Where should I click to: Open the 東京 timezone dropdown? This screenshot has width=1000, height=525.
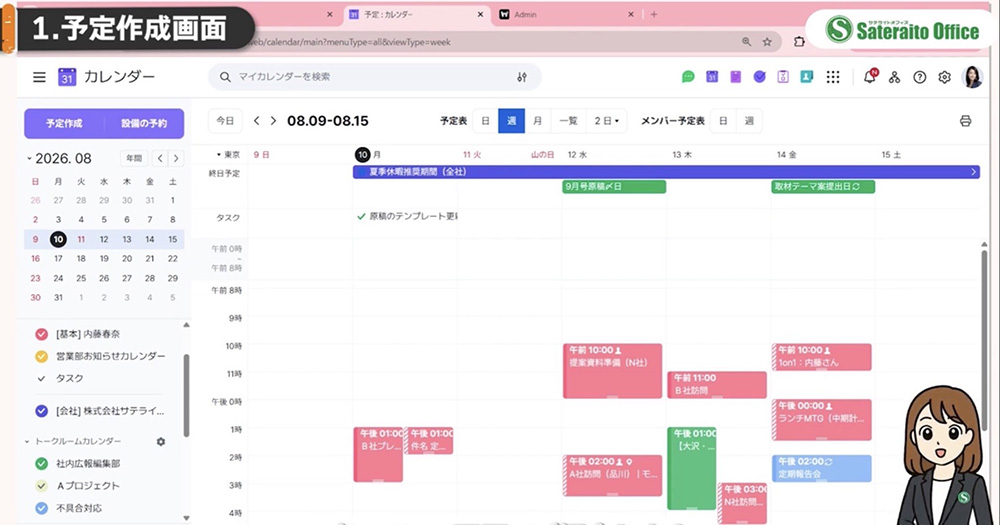point(228,155)
